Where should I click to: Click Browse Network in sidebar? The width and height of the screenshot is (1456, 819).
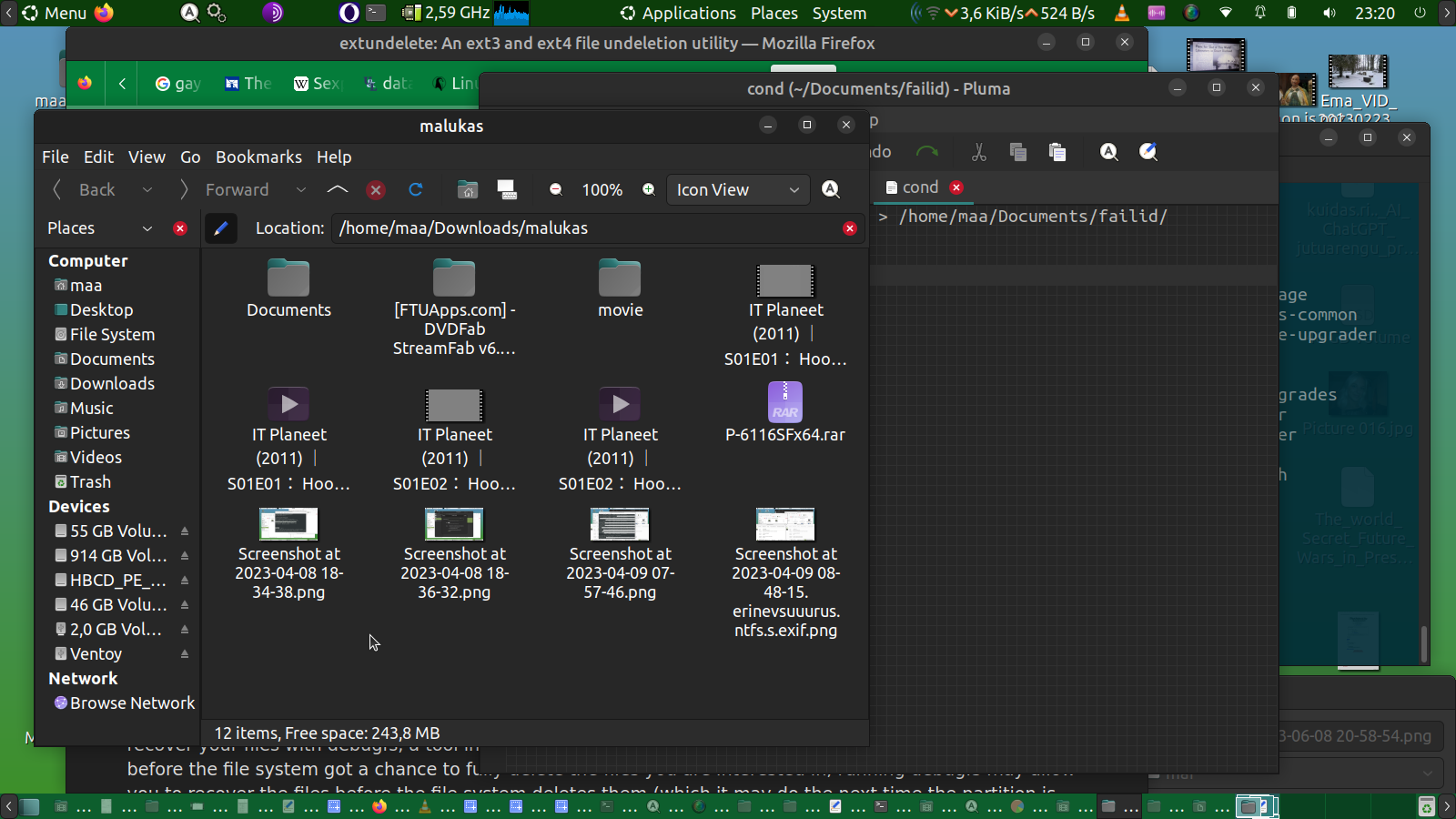pos(132,703)
